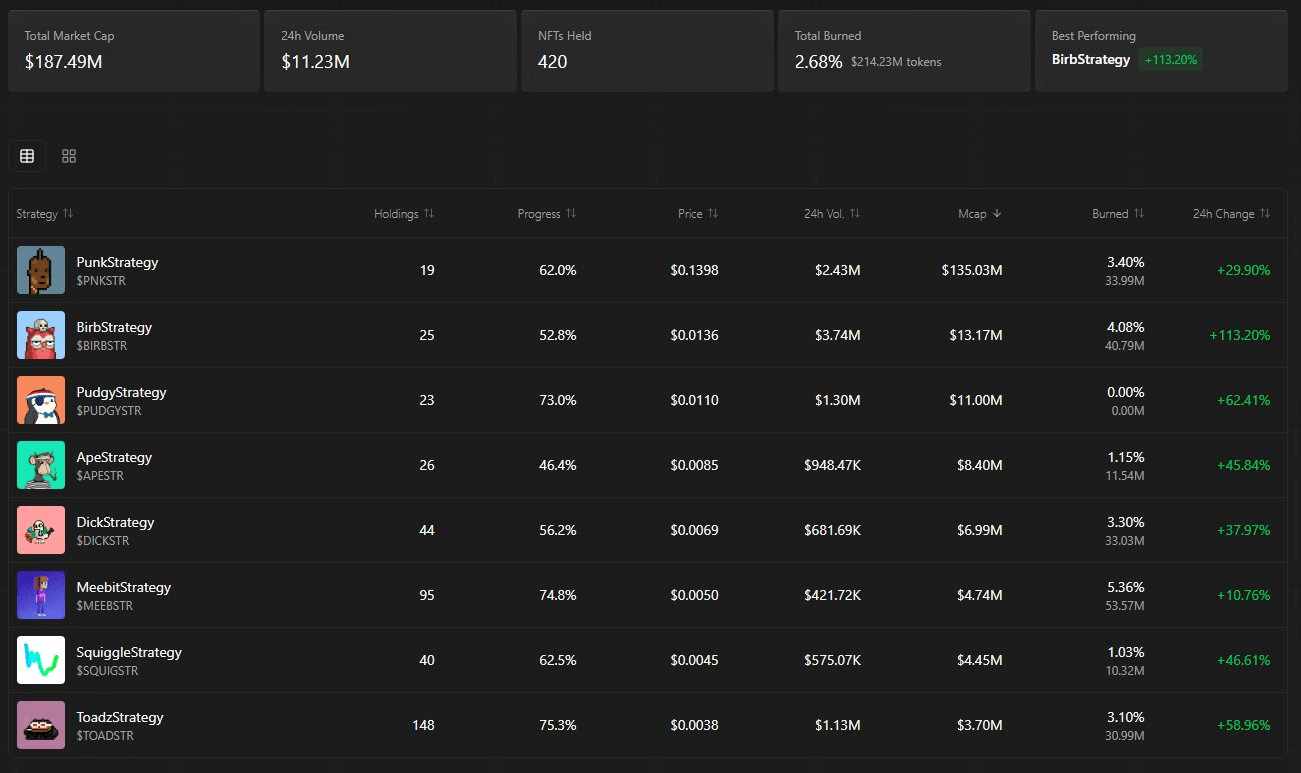This screenshot has height=773, width=1301.
Task: Sort the table by Strategy column
Action: click(x=45, y=214)
